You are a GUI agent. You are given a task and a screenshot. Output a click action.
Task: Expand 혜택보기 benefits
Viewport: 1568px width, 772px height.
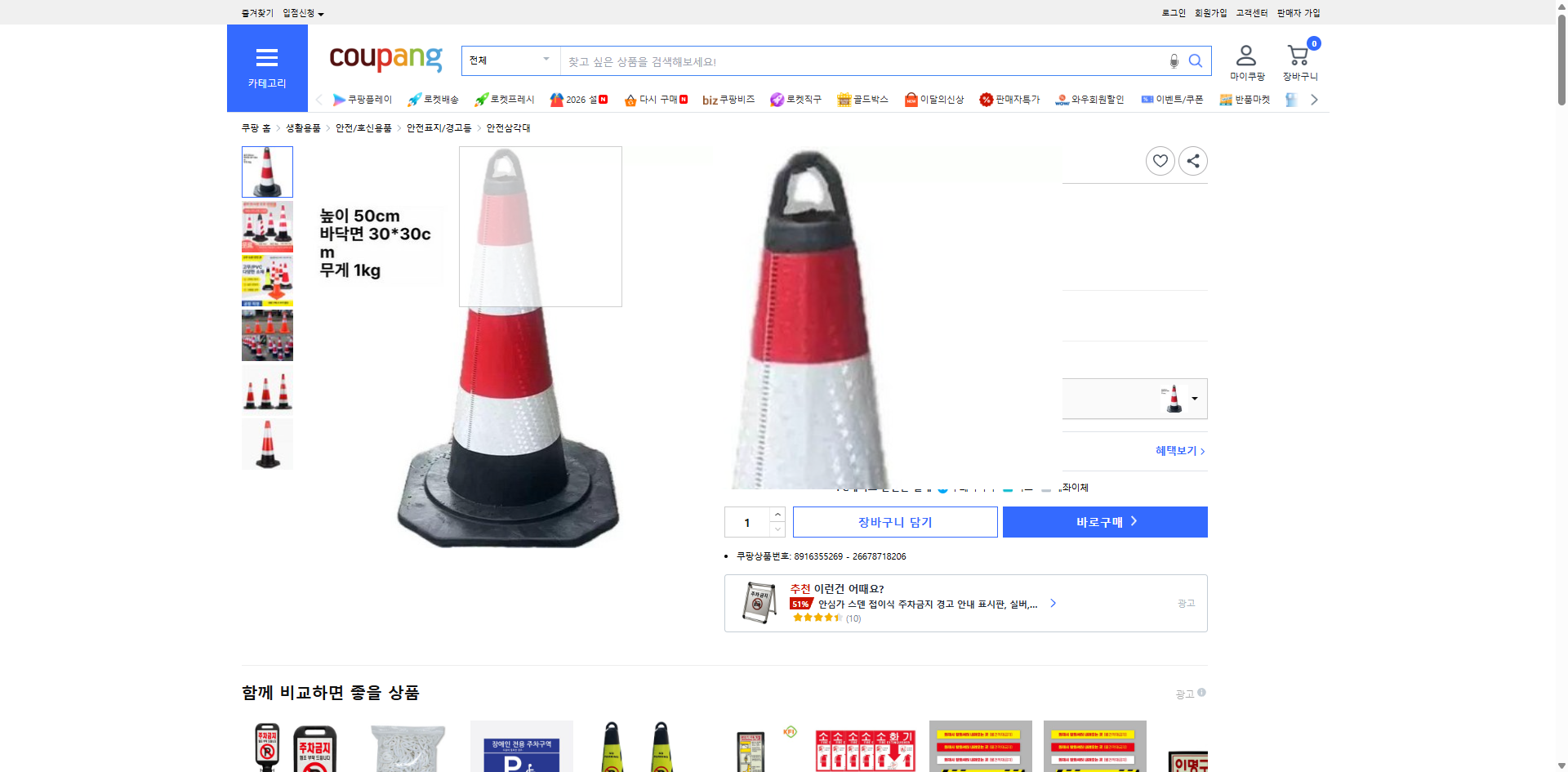1180,451
